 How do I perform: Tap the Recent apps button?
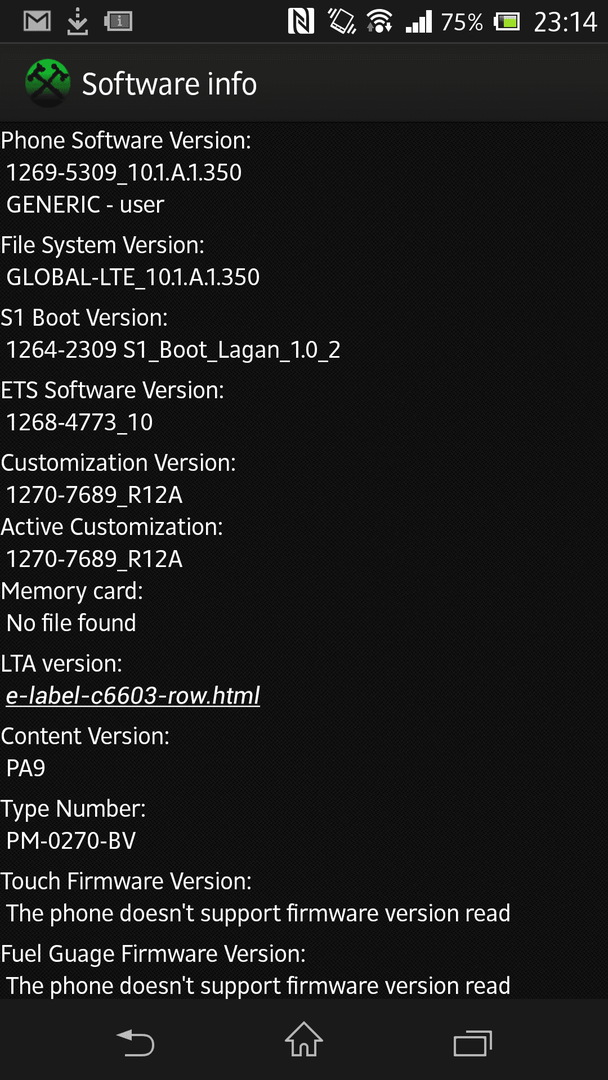pyautogui.click(x=472, y=1041)
